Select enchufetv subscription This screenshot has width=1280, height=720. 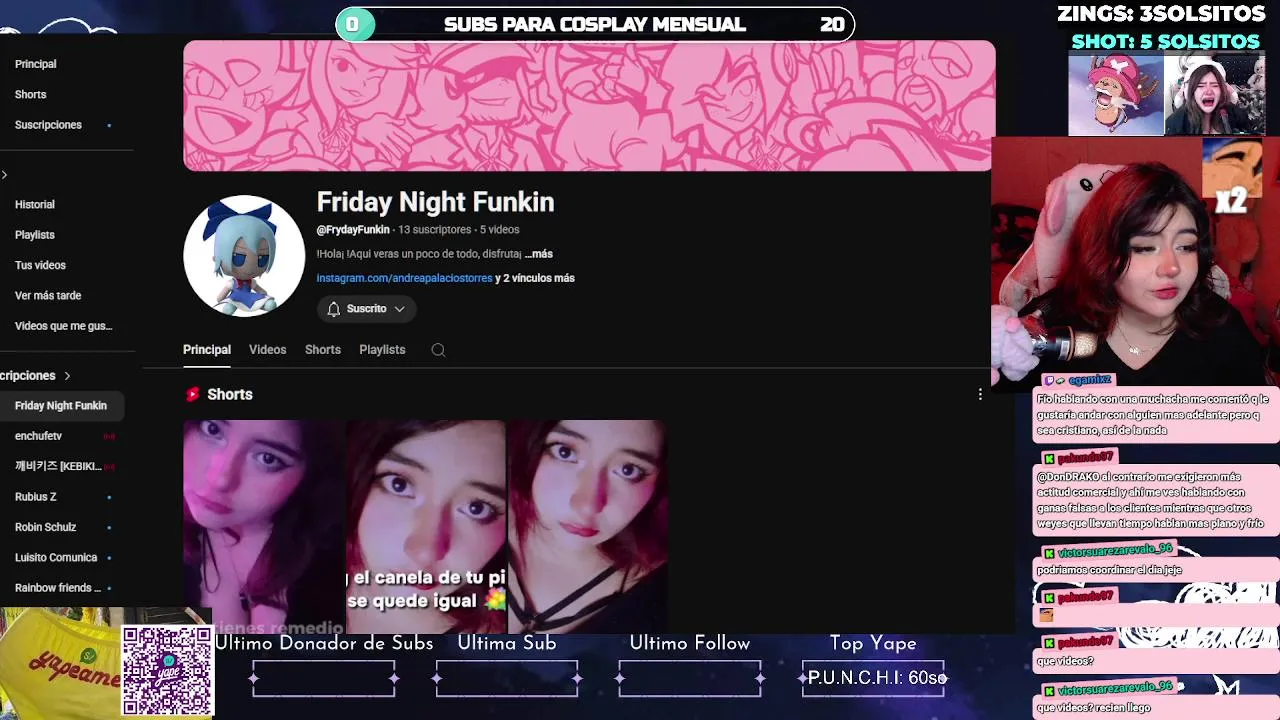click(x=39, y=436)
